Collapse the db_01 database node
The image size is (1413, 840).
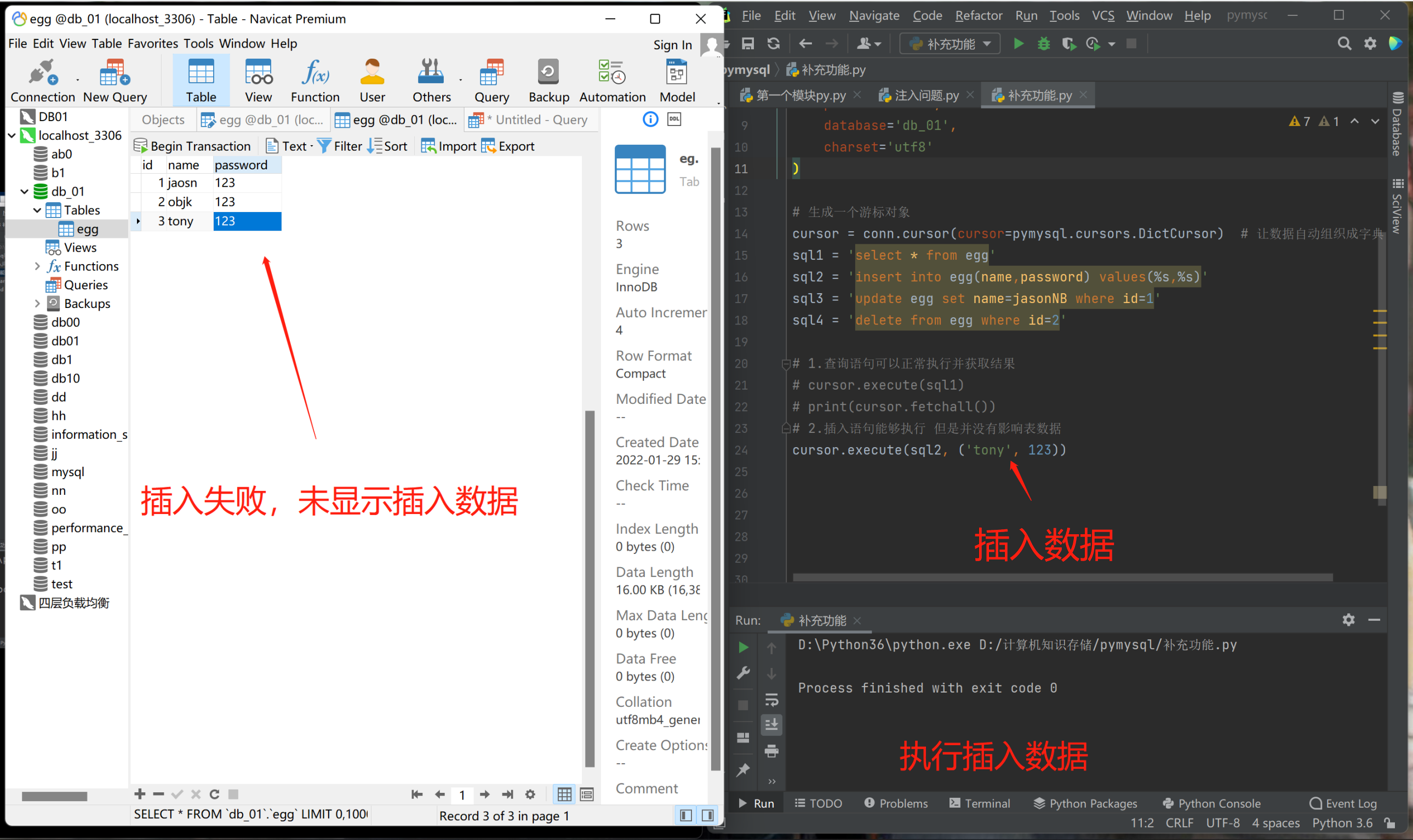(x=24, y=191)
